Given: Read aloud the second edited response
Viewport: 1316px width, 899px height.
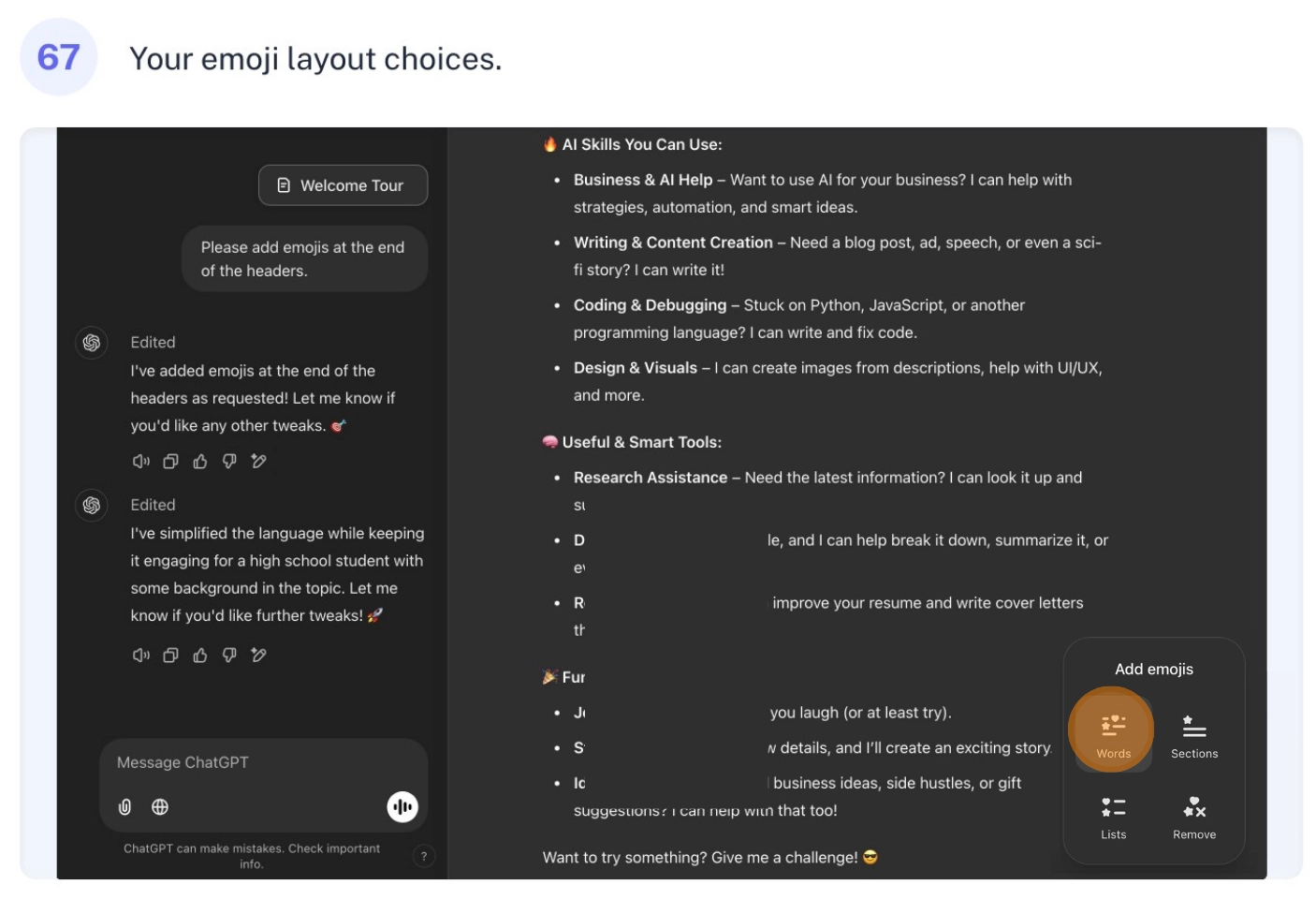Looking at the screenshot, I should 141,656.
